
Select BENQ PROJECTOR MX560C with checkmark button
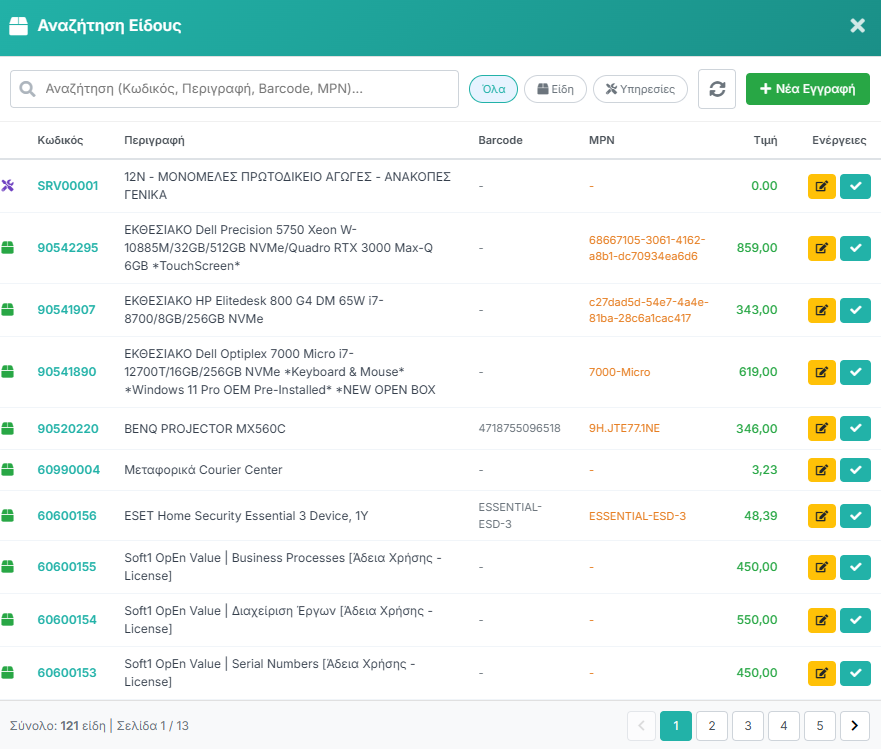pyautogui.click(x=855, y=429)
